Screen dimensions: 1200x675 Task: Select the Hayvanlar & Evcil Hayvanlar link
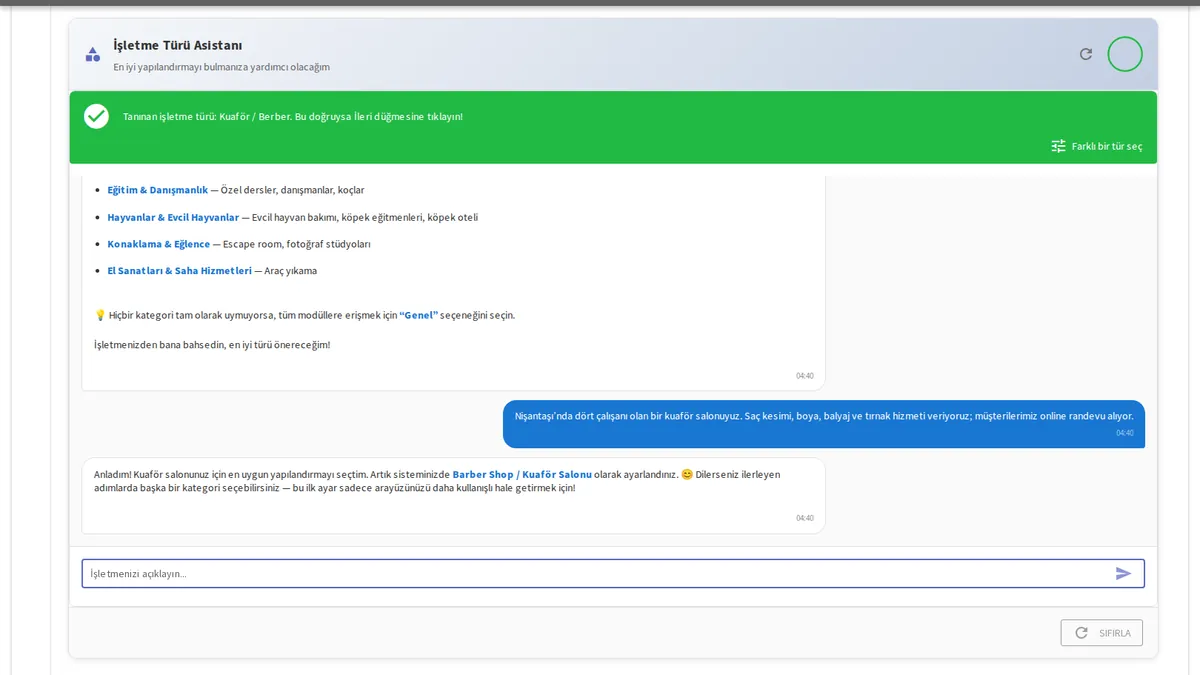click(173, 217)
